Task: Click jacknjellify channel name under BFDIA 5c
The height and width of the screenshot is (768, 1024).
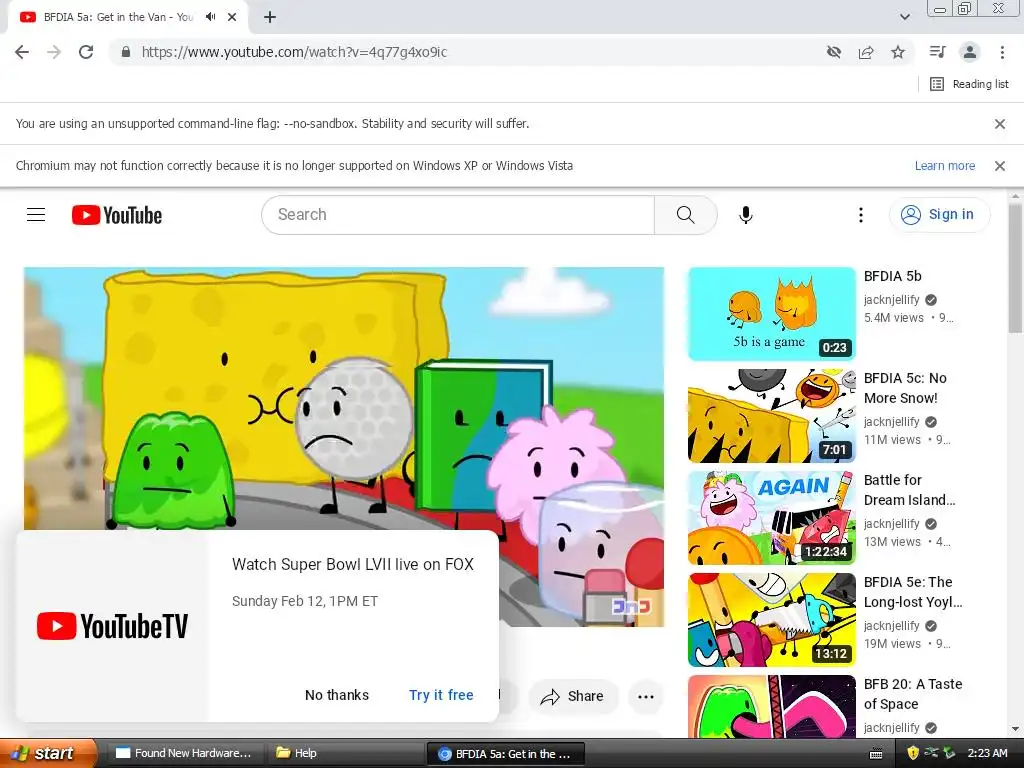Action: pos(891,422)
